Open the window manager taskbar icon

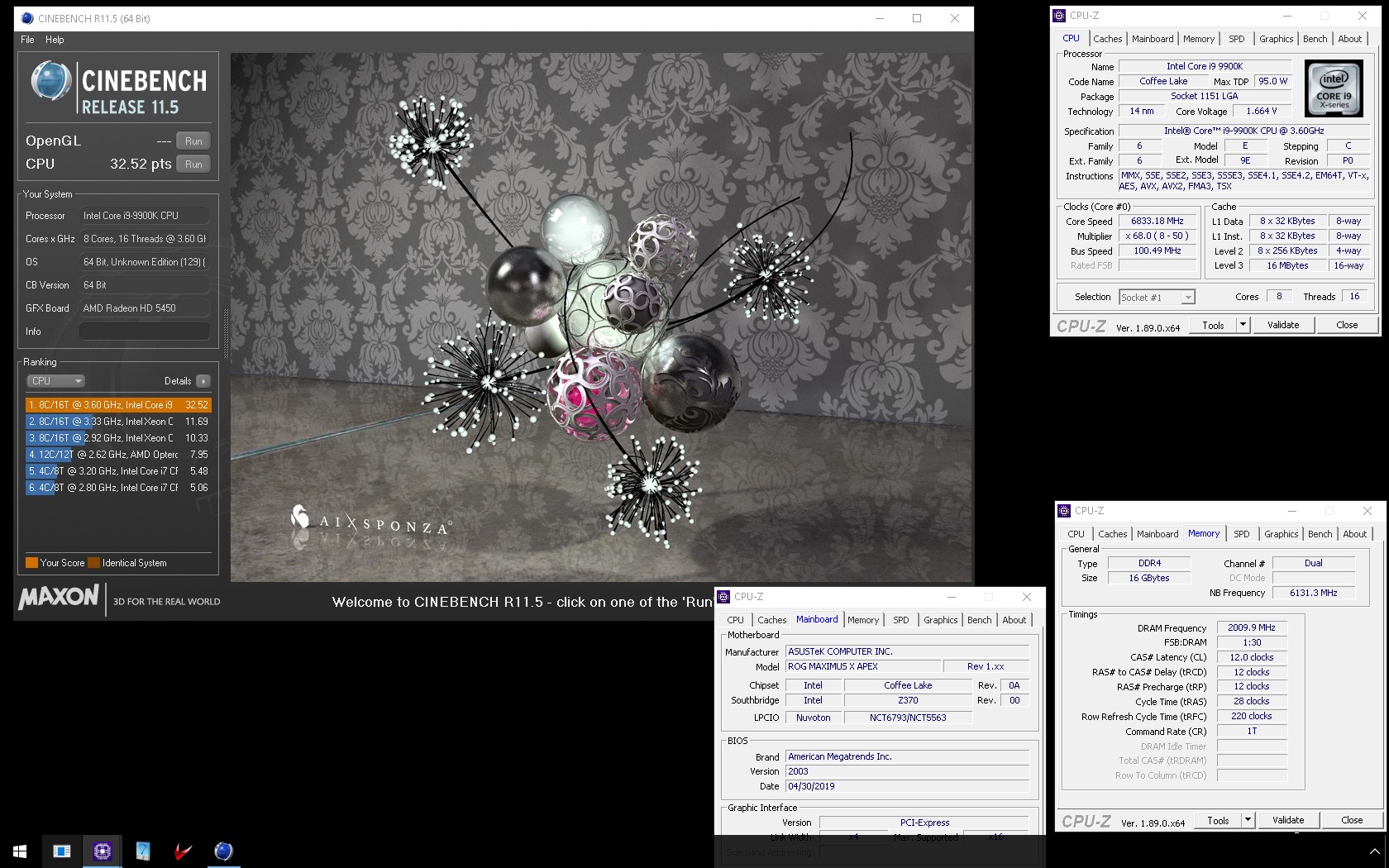[62, 851]
